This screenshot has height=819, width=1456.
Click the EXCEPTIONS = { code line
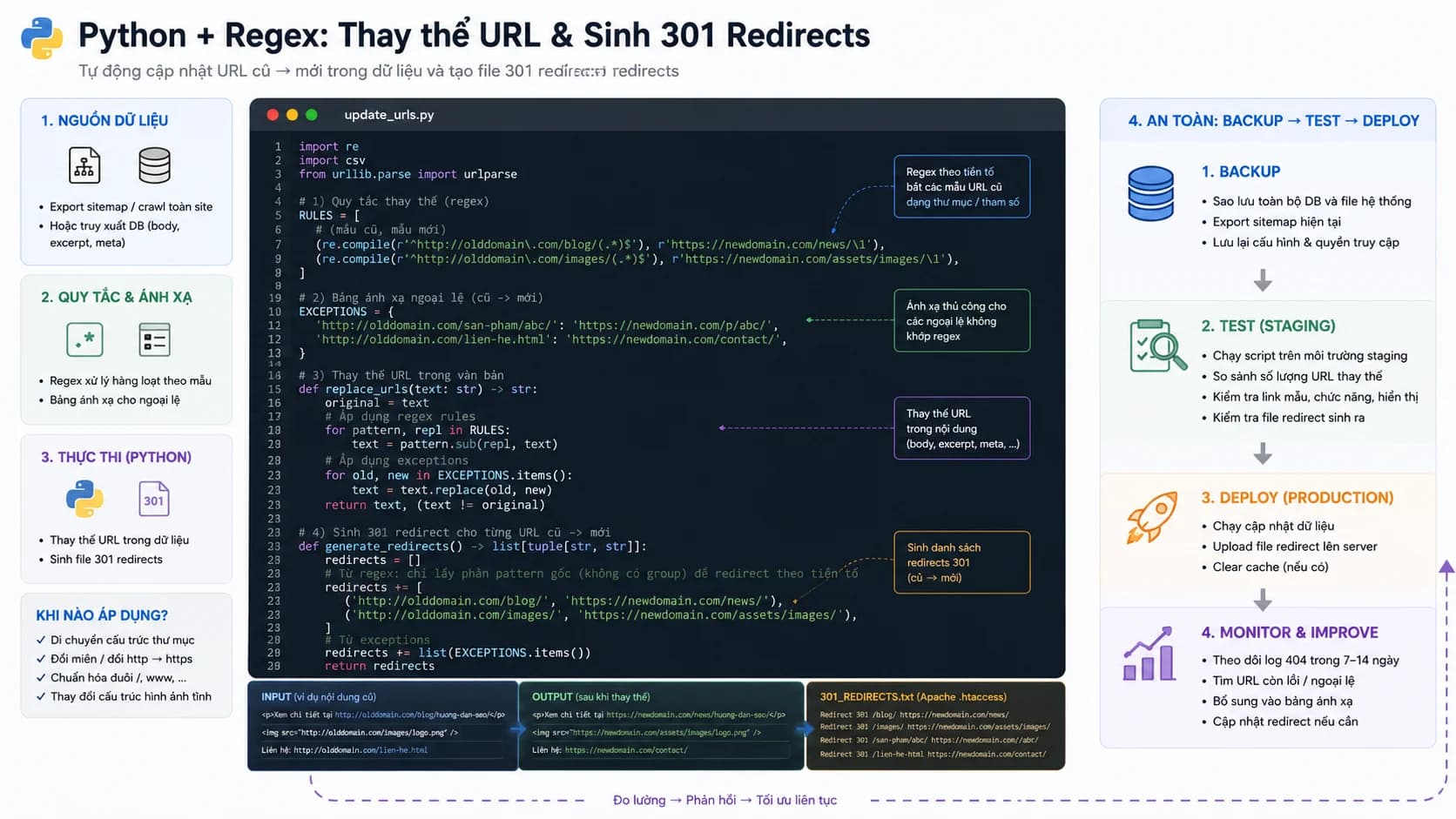tap(347, 312)
